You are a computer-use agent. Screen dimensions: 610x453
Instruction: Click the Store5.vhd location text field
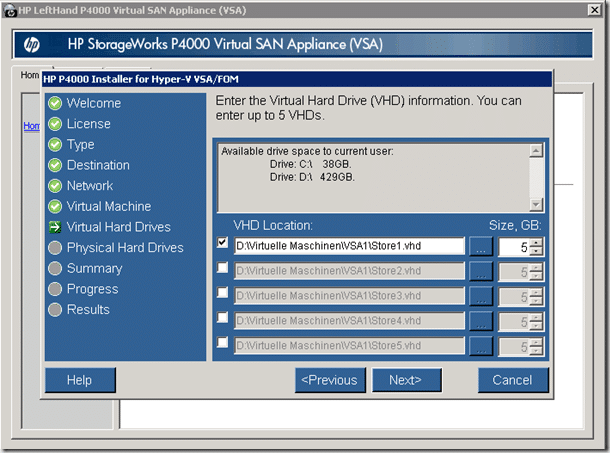click(x=349, y=346)
